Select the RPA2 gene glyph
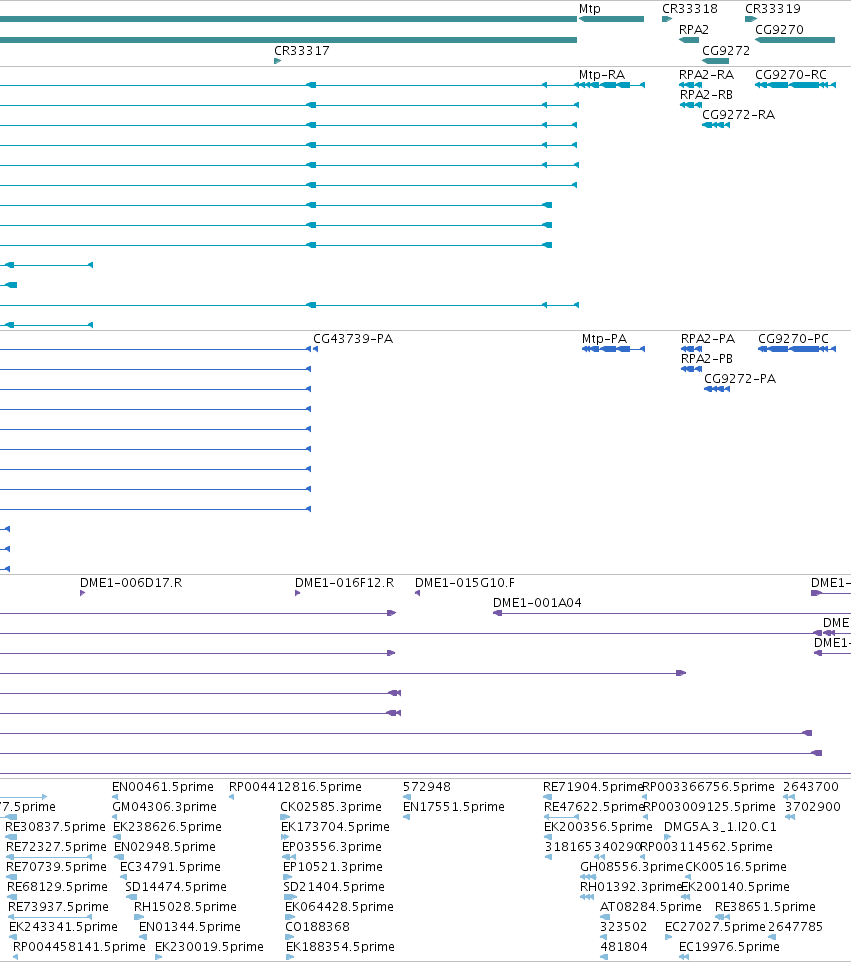 pyautogui.click(x=689, y=40)
